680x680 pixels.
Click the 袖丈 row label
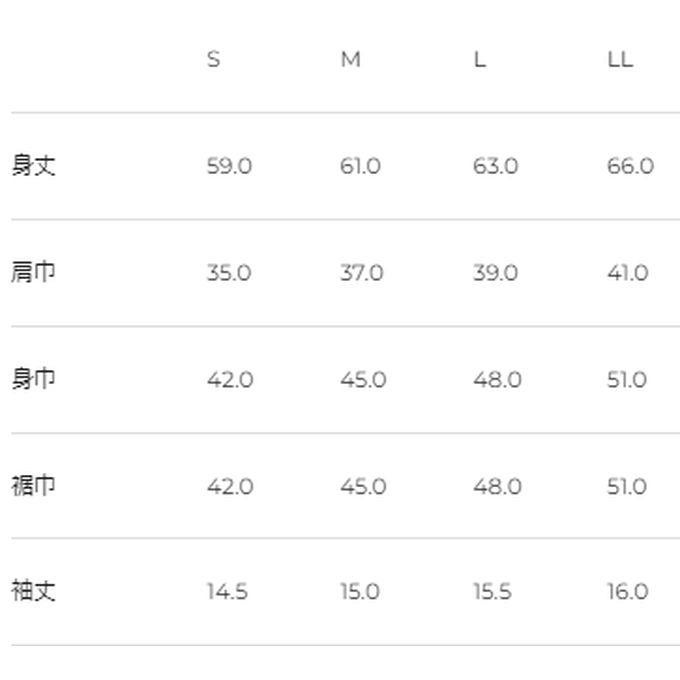33,591
